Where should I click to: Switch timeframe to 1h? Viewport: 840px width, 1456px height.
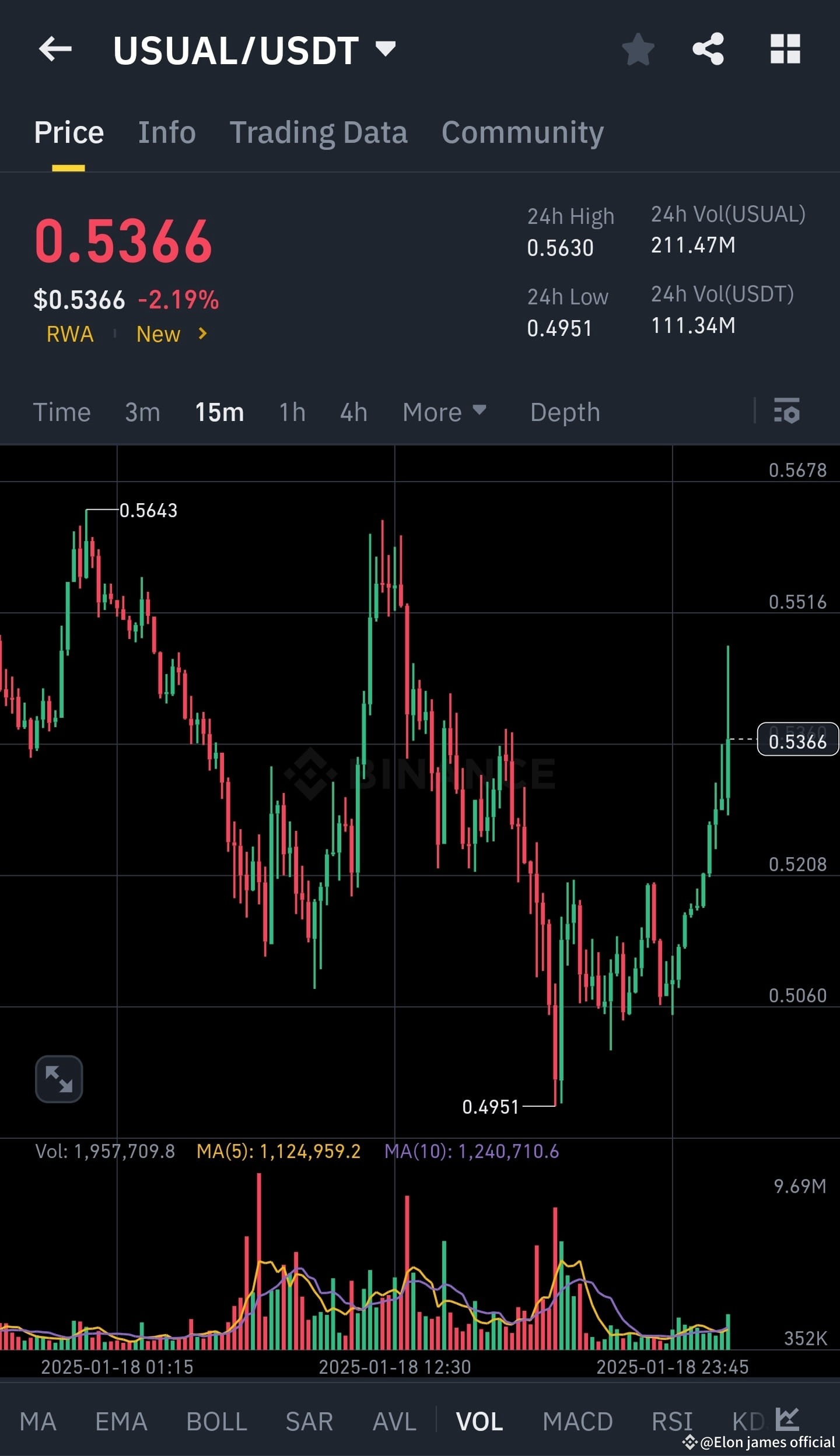click(291, 412)
